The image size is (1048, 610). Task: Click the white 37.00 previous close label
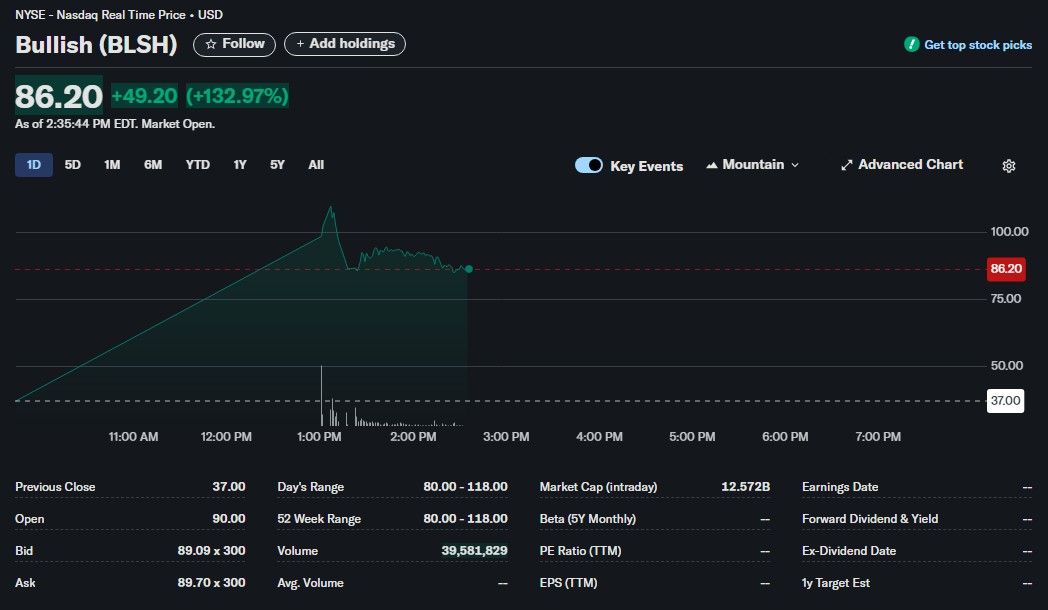[1005, 401]
